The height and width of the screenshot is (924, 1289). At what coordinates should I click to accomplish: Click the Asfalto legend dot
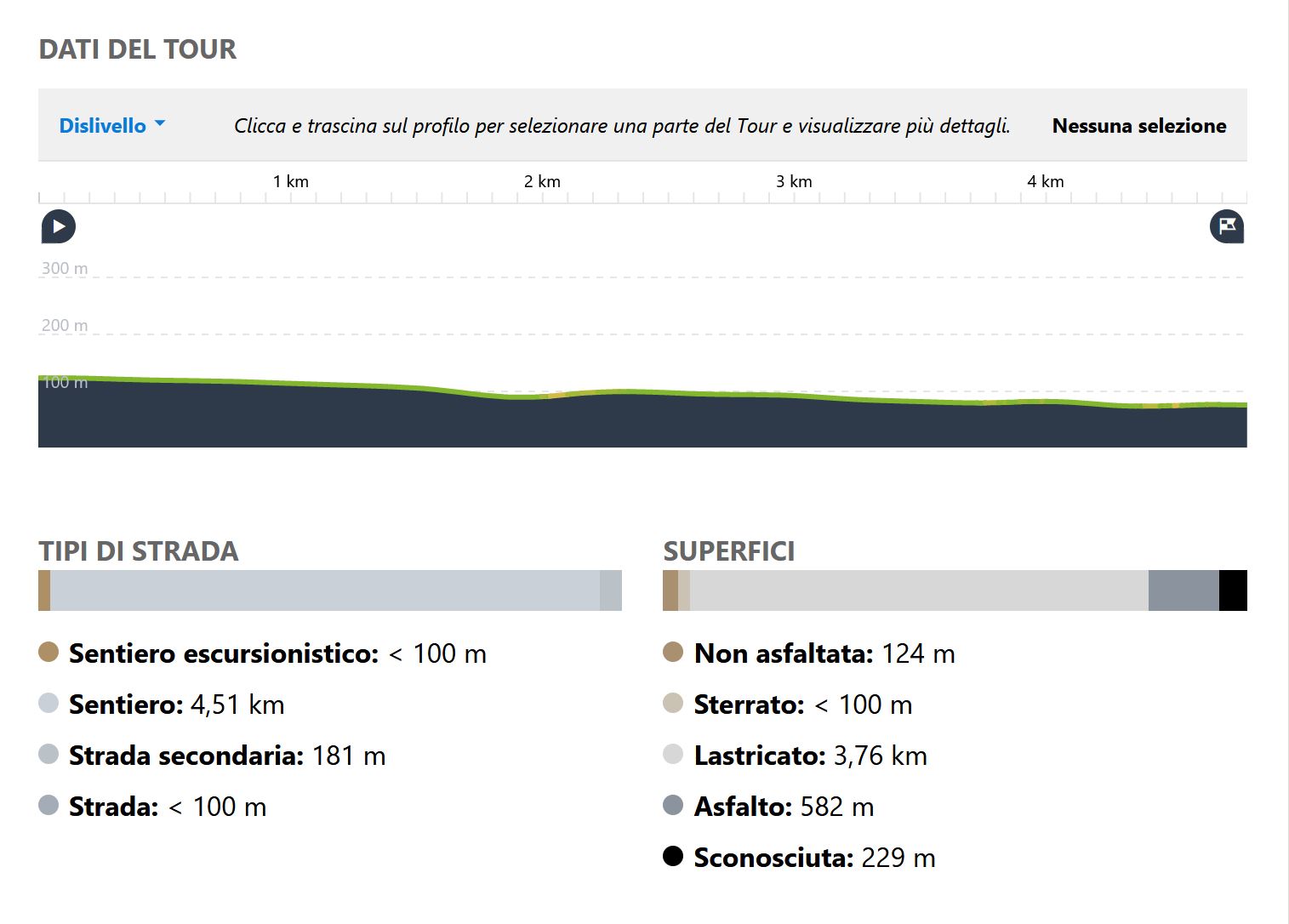(x=673, y=805)
